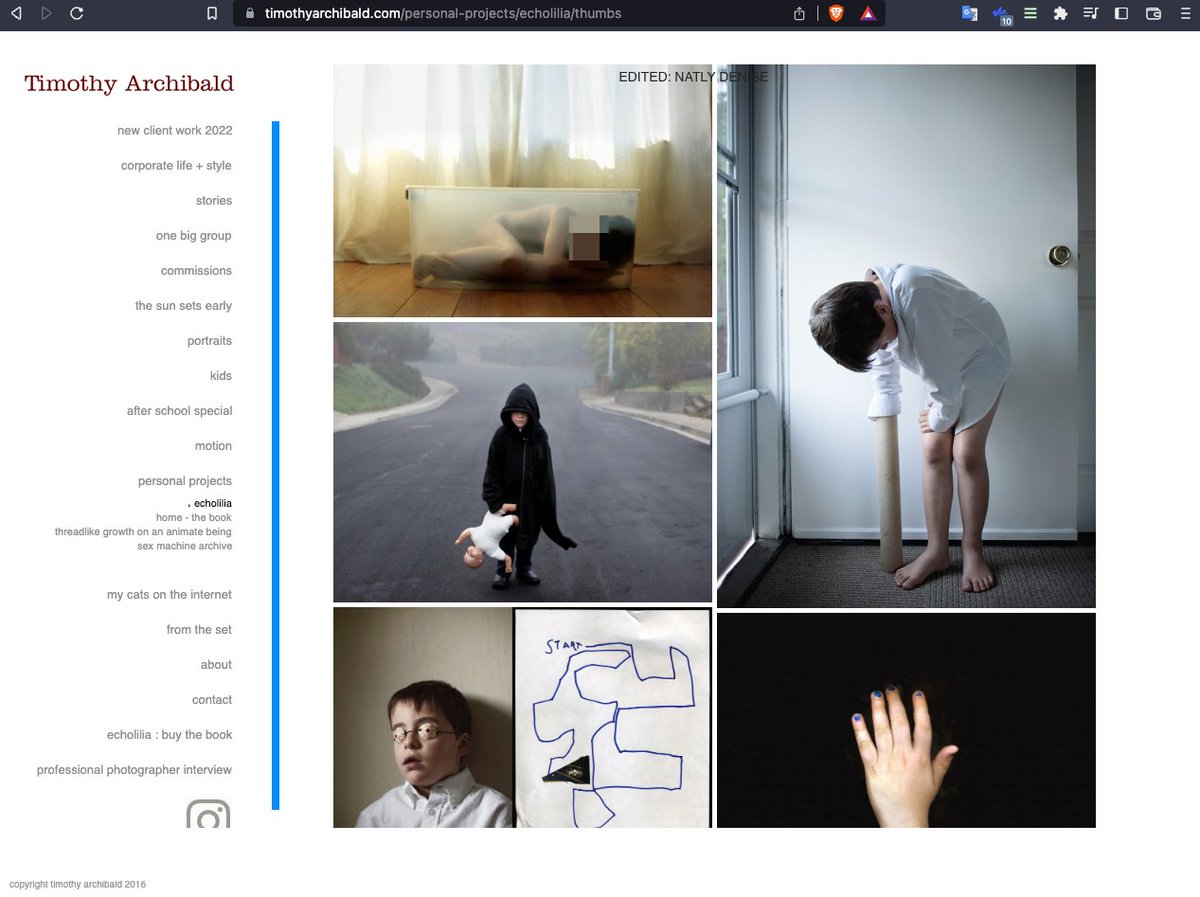Open the hooded child street photo thumbnail
This screenshot has height=897, width=1200.
[522, 462]
